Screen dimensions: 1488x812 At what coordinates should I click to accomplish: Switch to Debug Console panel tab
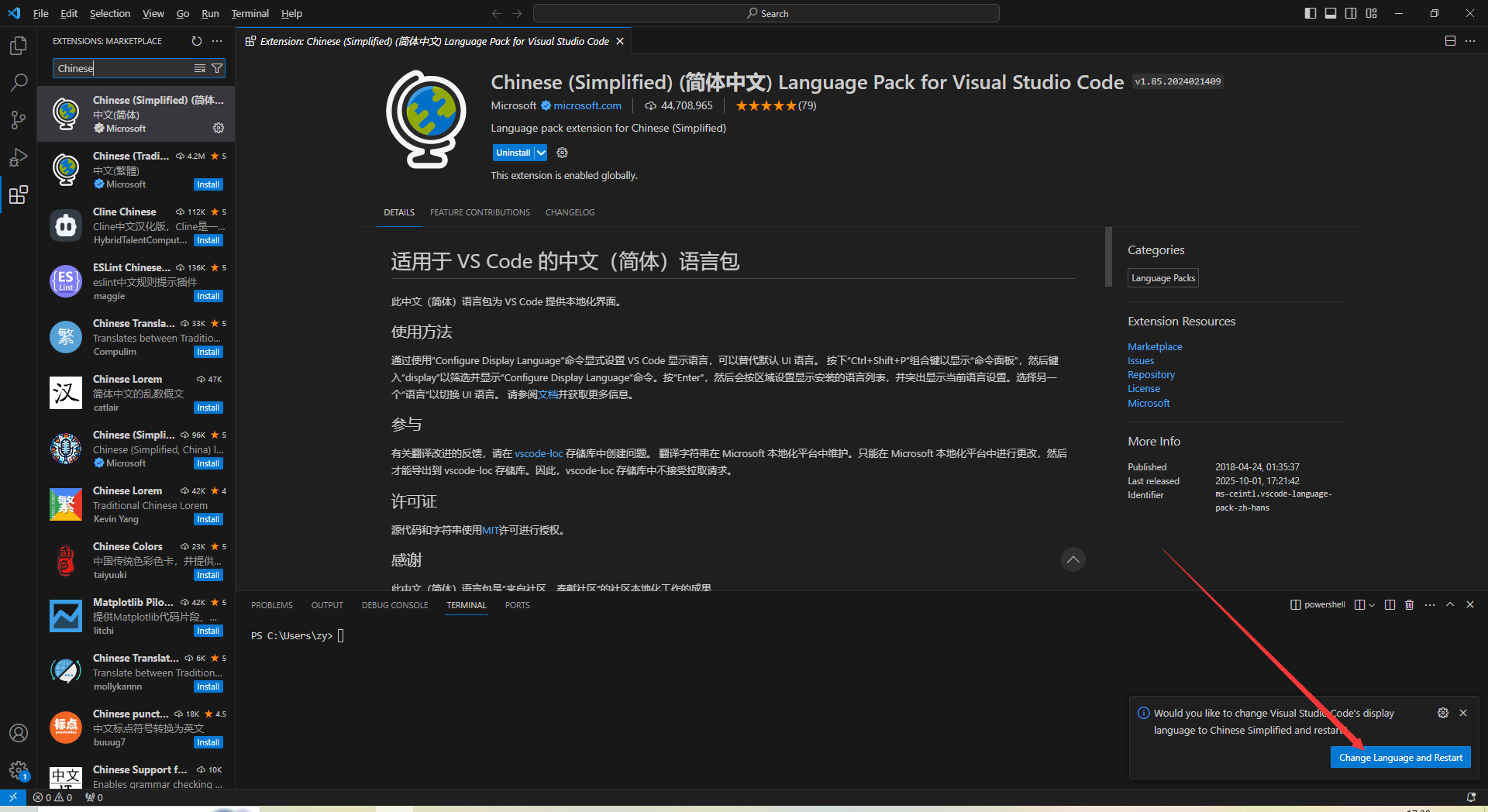(x=394, y=605)
